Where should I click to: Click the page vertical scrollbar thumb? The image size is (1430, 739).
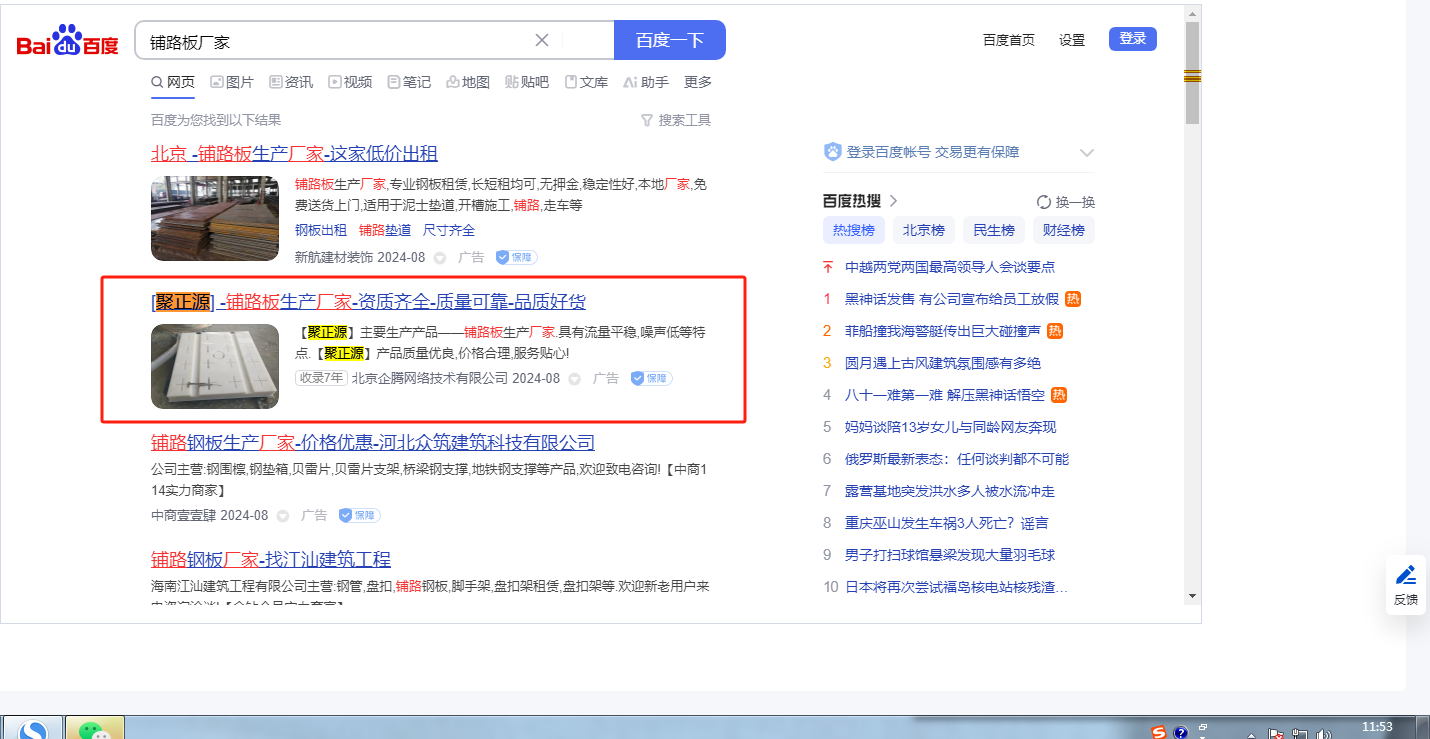pos(1192,75)
